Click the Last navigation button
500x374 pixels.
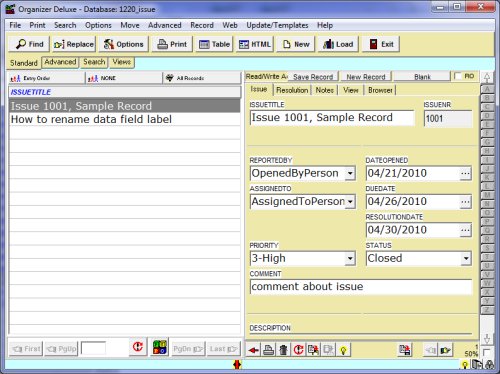tap(223, 349)
